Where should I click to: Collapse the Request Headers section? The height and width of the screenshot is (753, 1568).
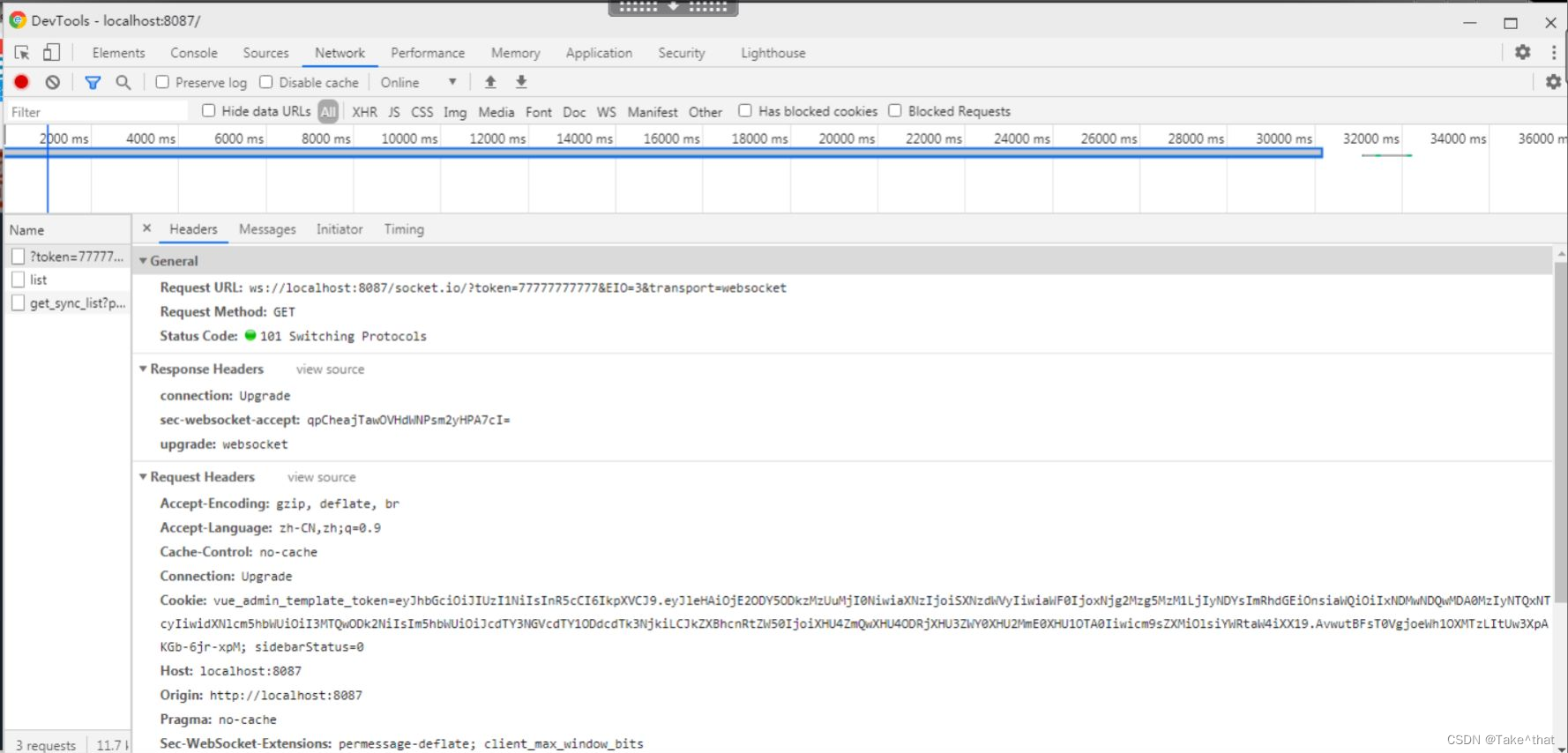[143, 477]
